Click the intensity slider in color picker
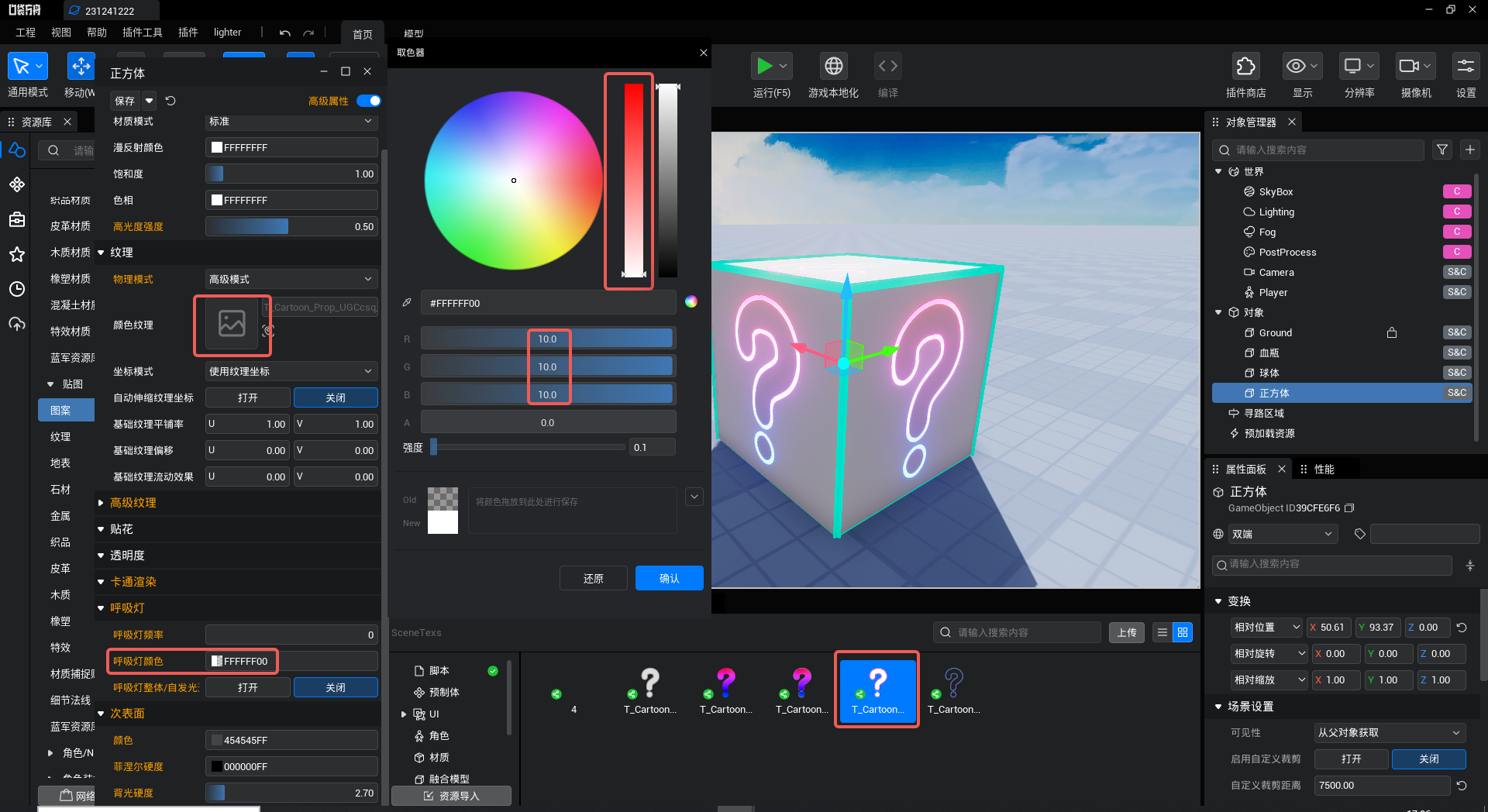This screenshot has width=1488, height=812. pyautogui.click(x=529, y=447)
